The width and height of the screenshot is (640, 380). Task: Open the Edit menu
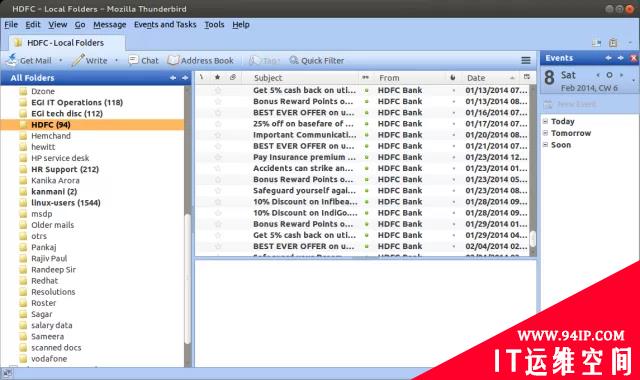(x=33, y=24)
